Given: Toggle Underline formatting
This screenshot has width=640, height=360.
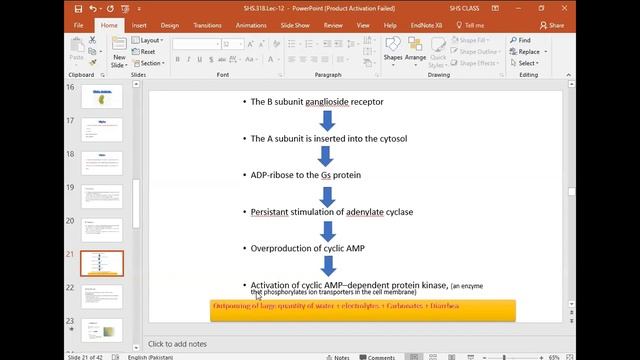Looking at the screenshot, I should tap(200, 60).
